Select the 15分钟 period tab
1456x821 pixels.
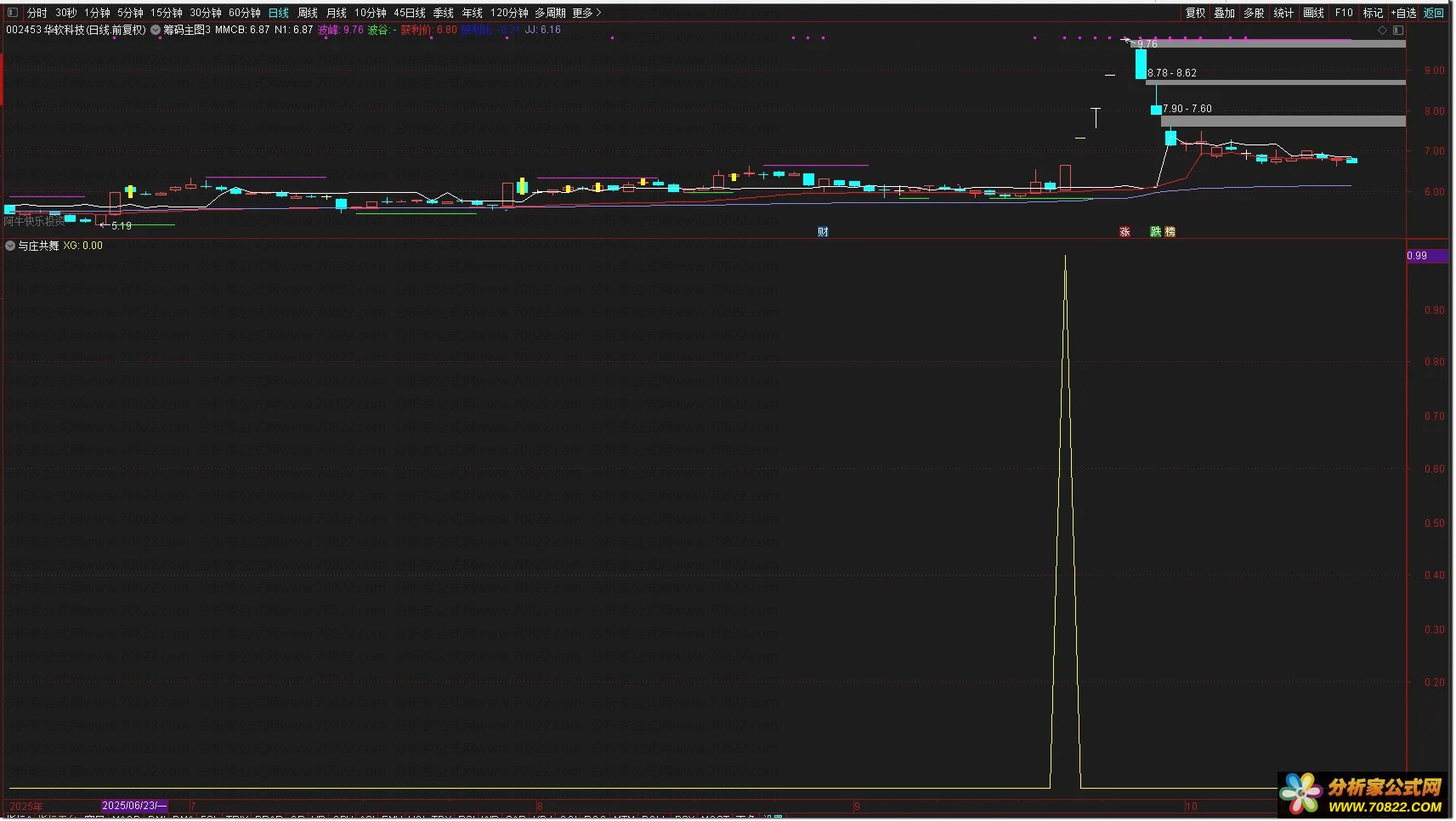click(x=167, y=13)
